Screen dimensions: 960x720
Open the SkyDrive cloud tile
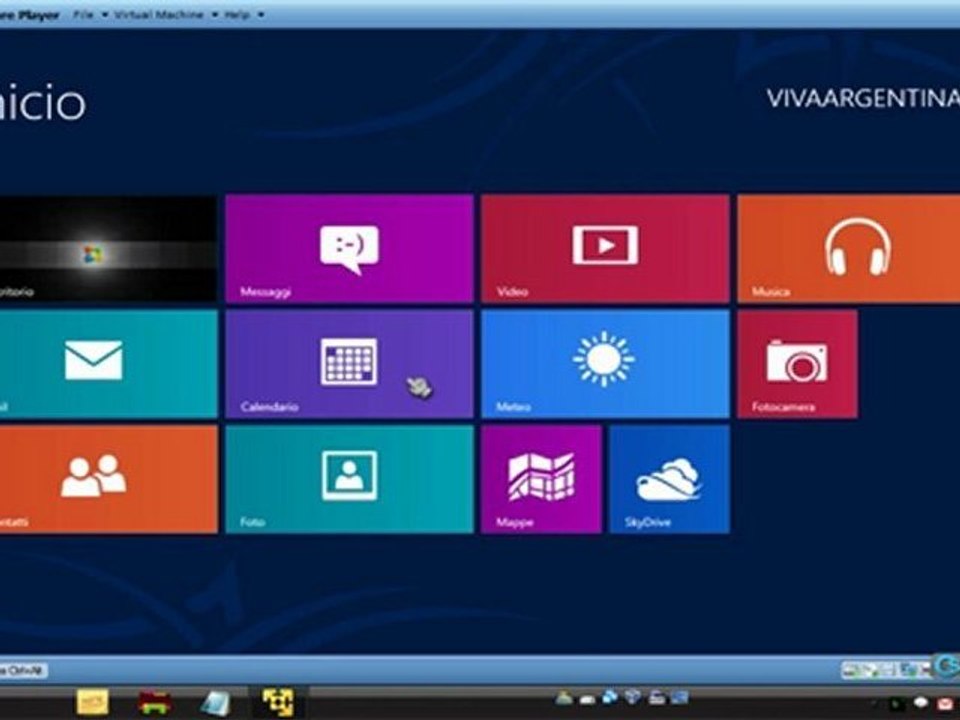pyautogui.click(x=669, y=479)
